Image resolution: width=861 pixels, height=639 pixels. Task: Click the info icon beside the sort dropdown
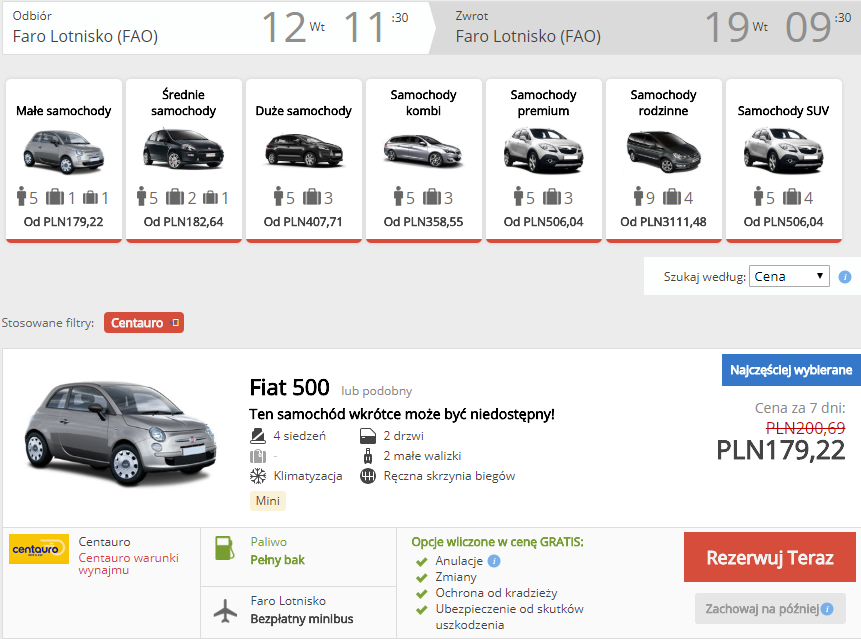[x=845, y=277]
